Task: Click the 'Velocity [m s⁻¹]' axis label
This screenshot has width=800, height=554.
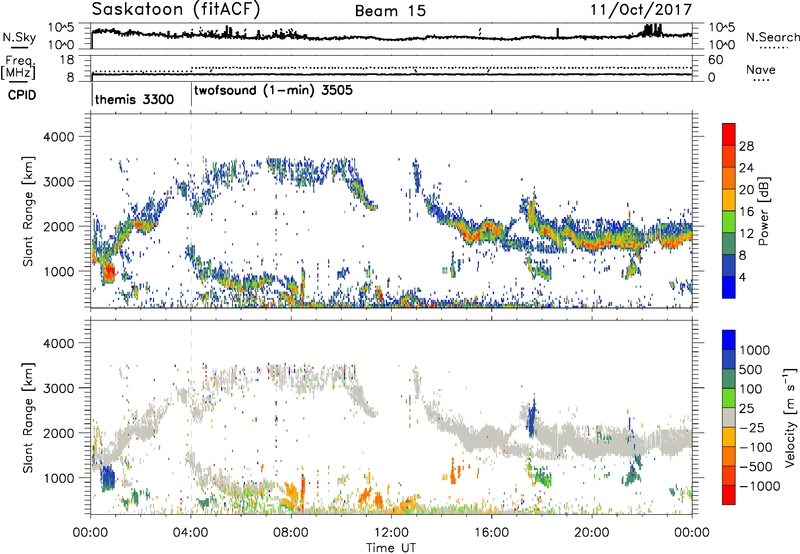Action: [790, 417]
